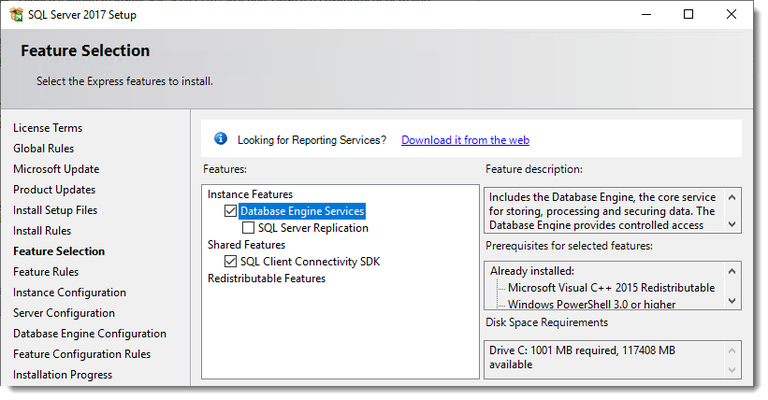Click Feature description scroll up arrow

tap(732, 197)
